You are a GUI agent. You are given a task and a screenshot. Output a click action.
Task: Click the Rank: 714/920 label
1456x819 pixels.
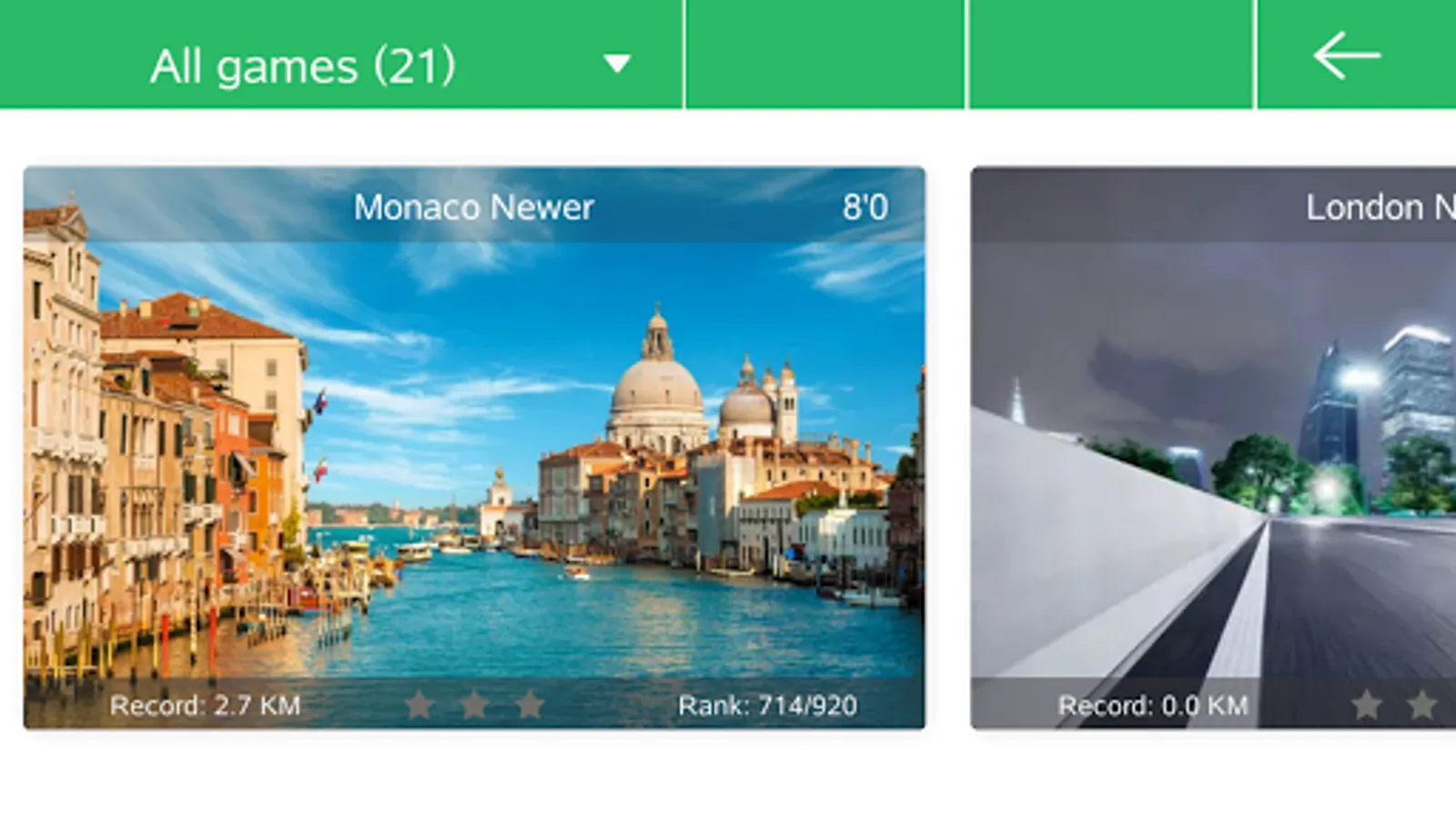(767, 705)
